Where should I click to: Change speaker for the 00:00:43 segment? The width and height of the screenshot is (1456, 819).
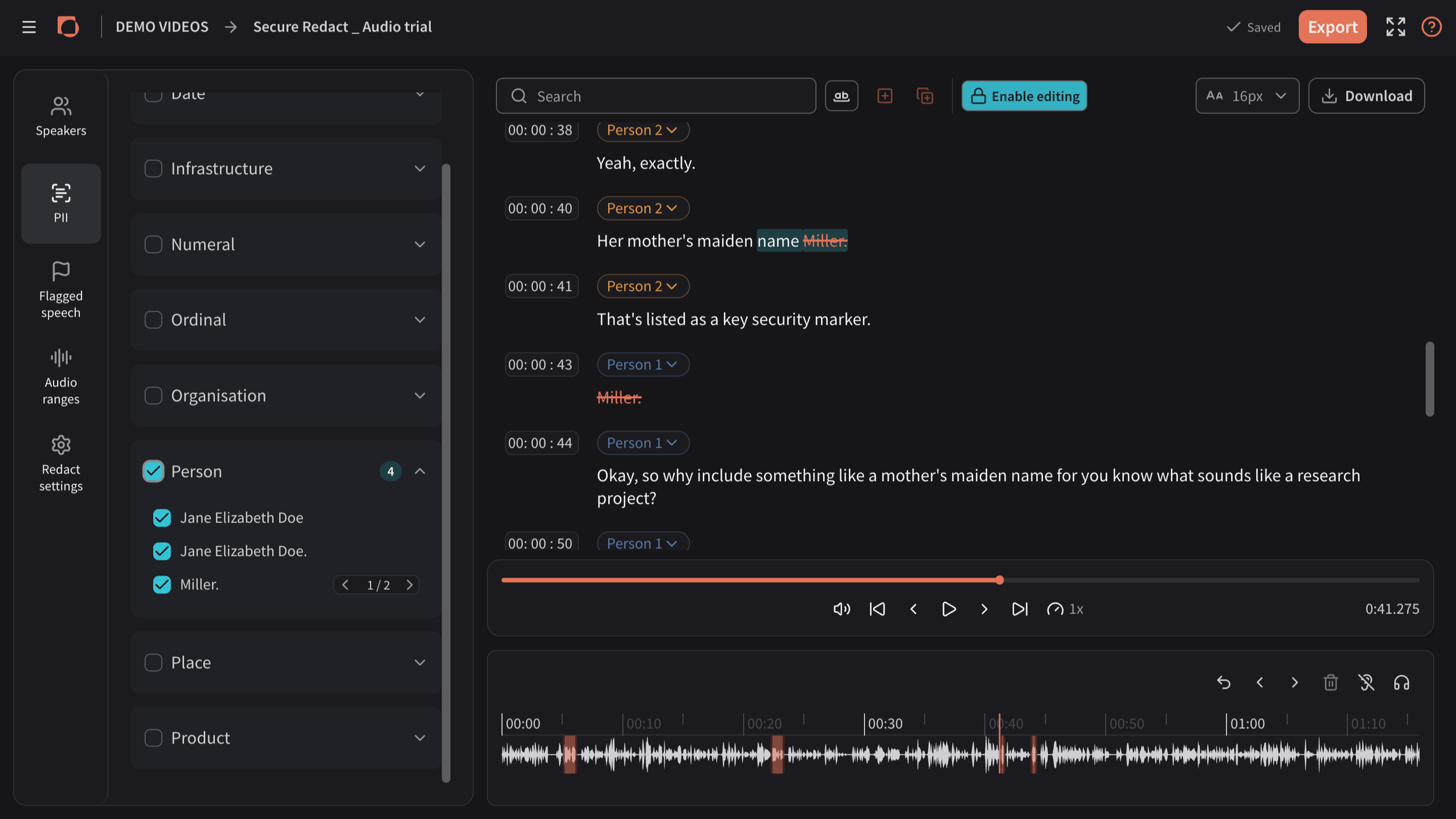tap(643, 365)
